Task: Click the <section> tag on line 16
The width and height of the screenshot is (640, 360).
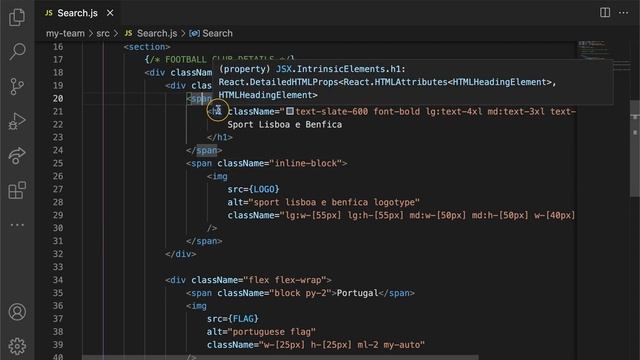Action: pos(147,47)
